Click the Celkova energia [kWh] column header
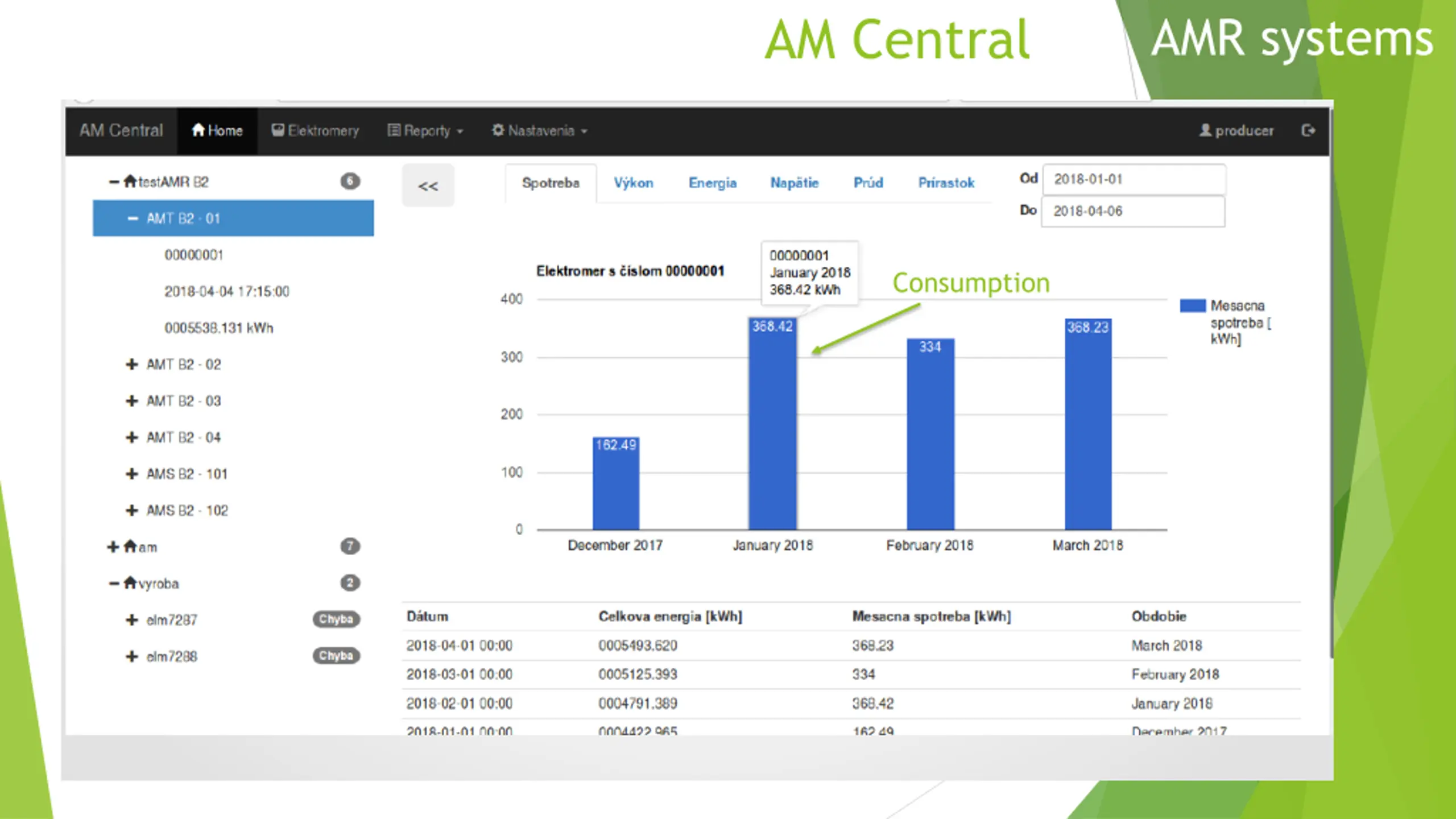Screen dimensions: 1456x819 (670, 617)
